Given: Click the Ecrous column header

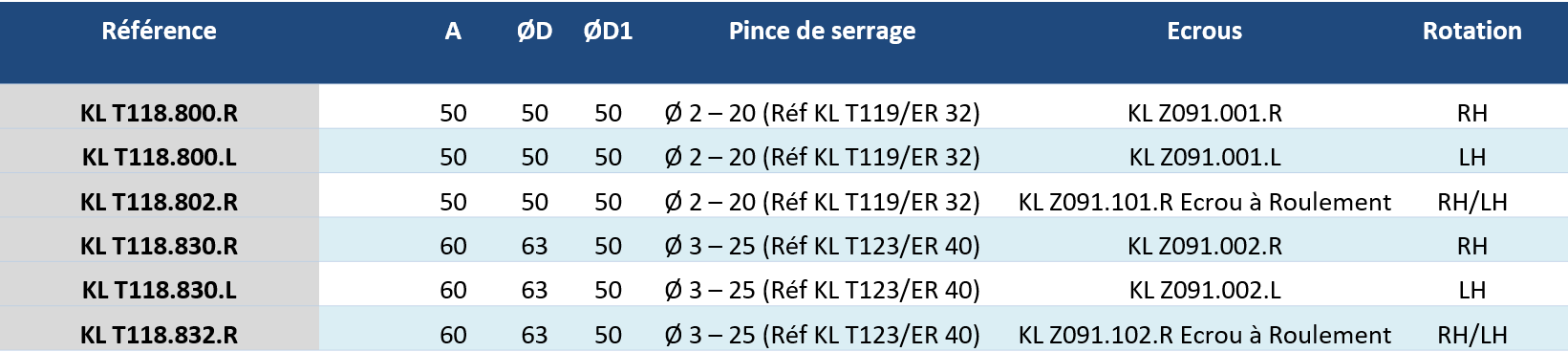Looking at the screenshot, I should click(1204, 31).
